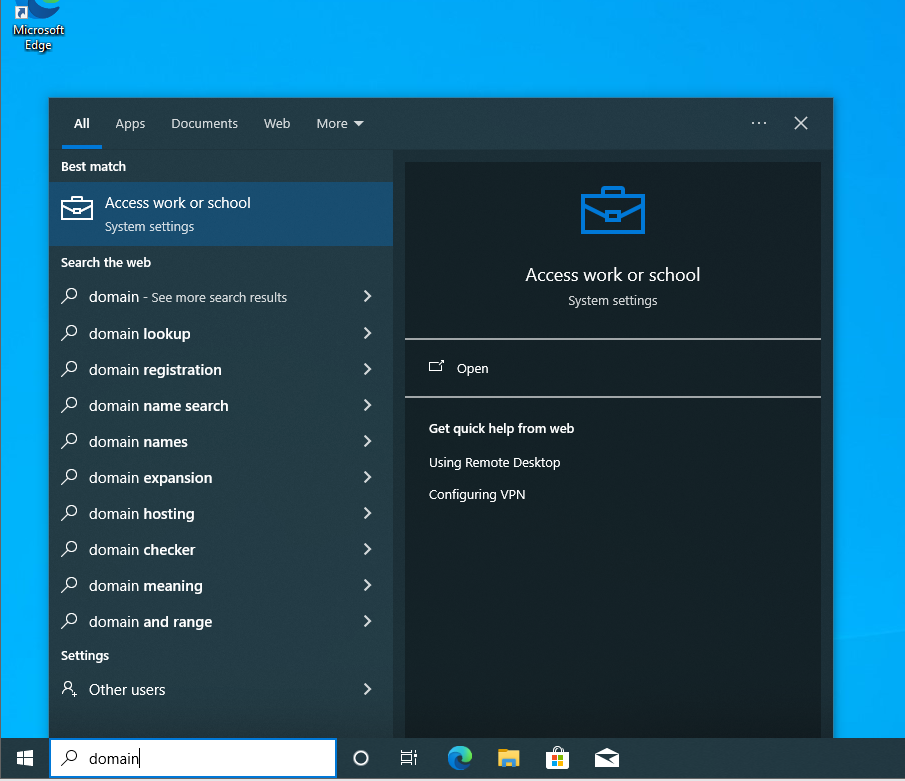
Task: Select 'domain meaning' web suggestion
Action: tap(221, 586)
